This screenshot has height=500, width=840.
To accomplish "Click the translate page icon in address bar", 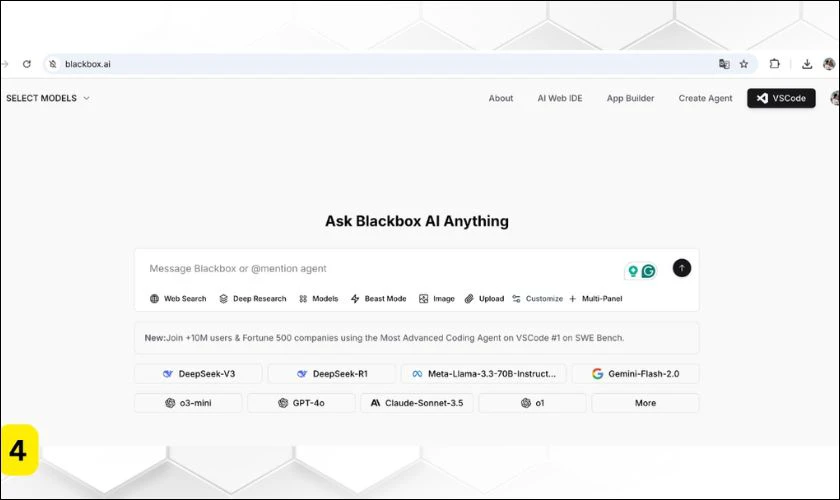I will point(724,64).
